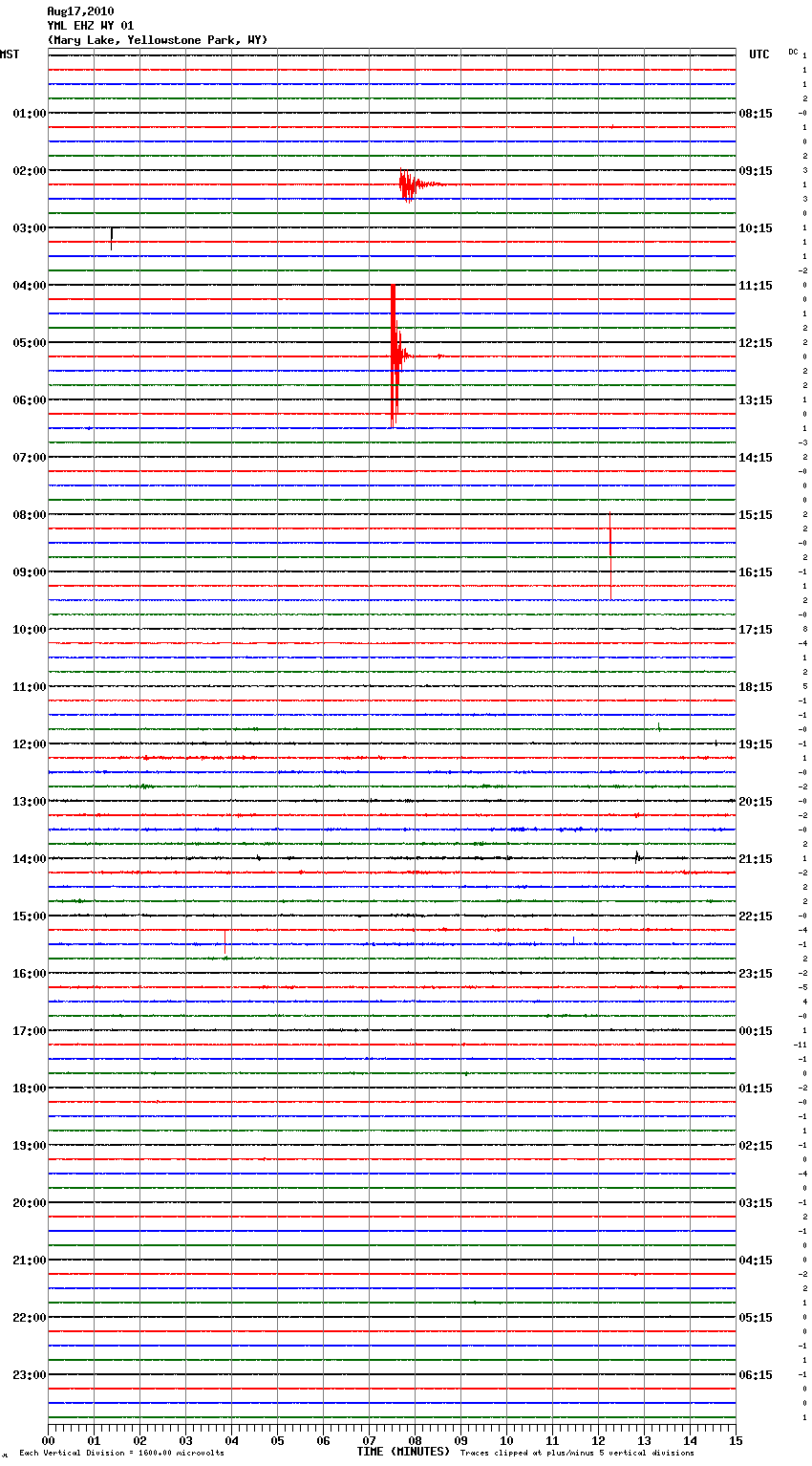Click minute tick label 13 on bottom axis
812x1466 pixels.
click(x=644, y=1440)
